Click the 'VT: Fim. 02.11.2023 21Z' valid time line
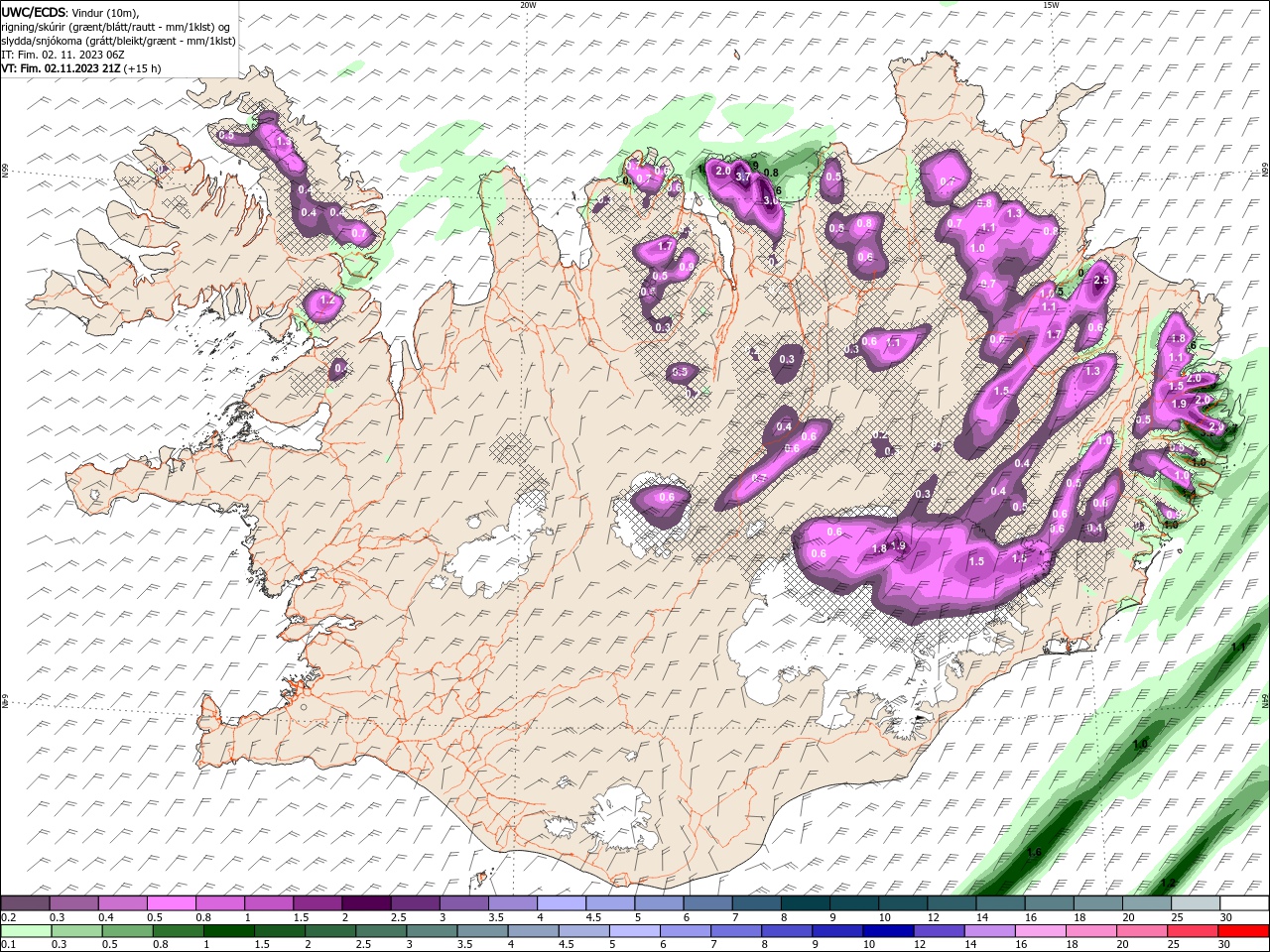This screenshot has height=952, width=1270. 62,68
